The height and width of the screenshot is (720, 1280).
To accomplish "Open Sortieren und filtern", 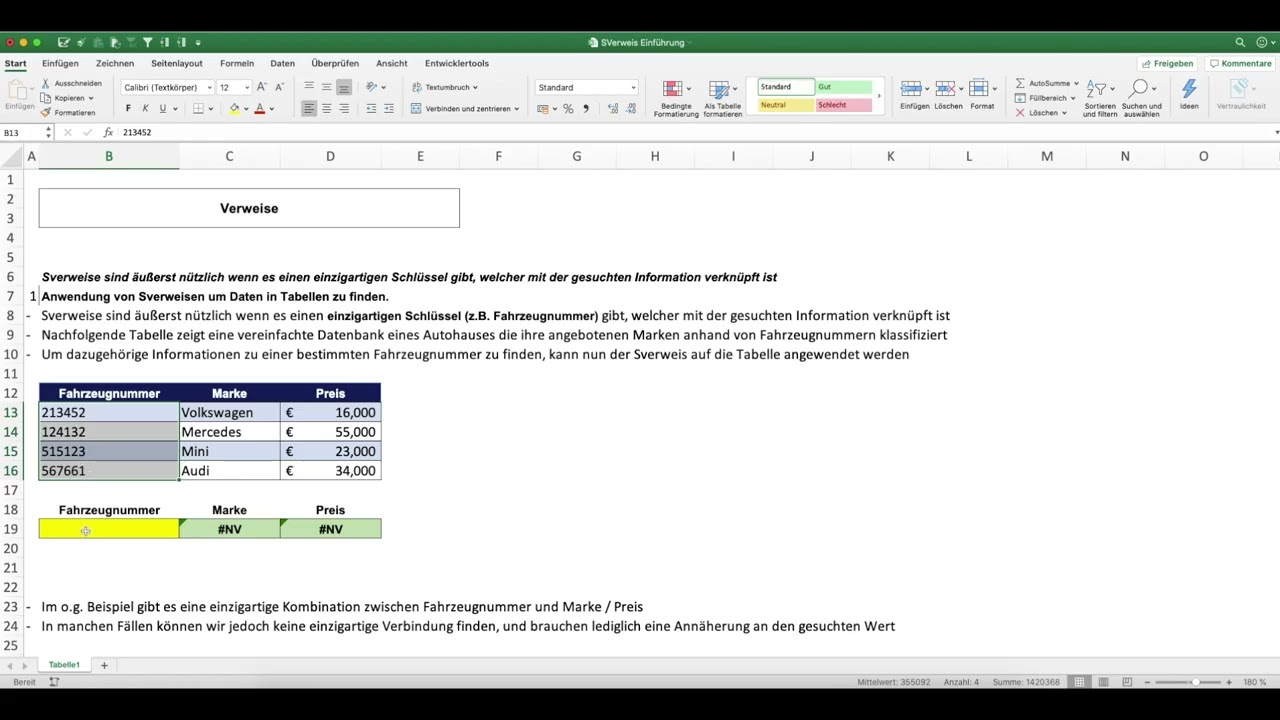I will pyautogui.click(x=1100, y=100).
